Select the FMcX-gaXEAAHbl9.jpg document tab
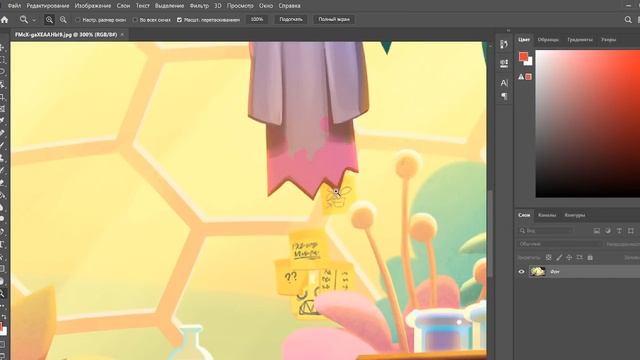This screenshot has width=640, height=360. pyautogui.click(x=66, y=35)
